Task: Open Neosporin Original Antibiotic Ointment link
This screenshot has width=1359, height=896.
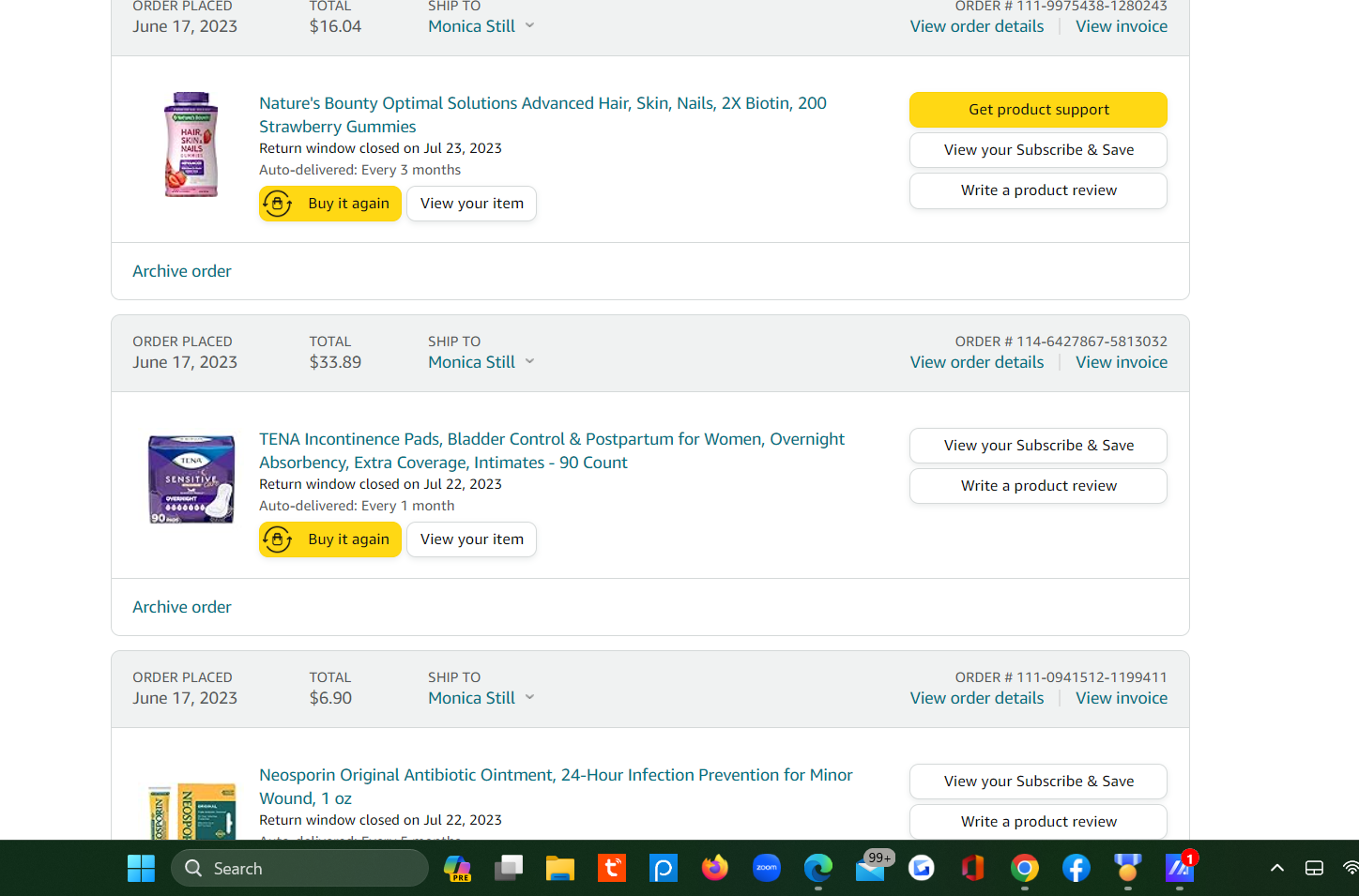Action: click(x=556, y=786)
